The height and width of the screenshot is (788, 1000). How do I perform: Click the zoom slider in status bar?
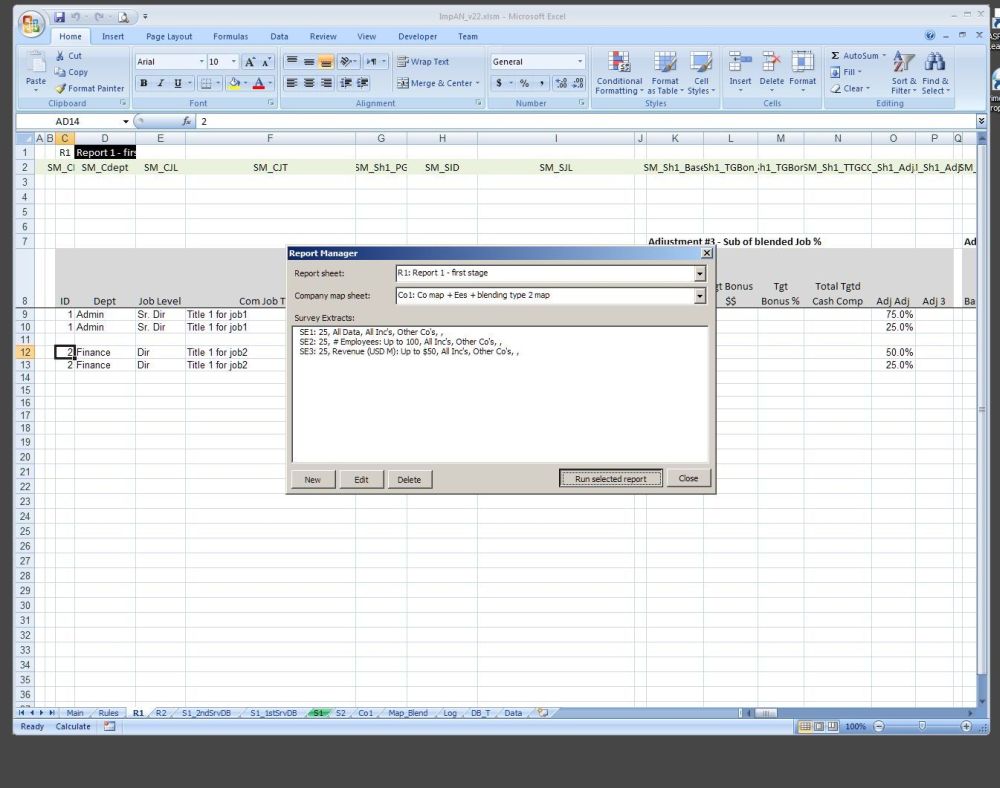pyautogui.click(x=921, y=726)
